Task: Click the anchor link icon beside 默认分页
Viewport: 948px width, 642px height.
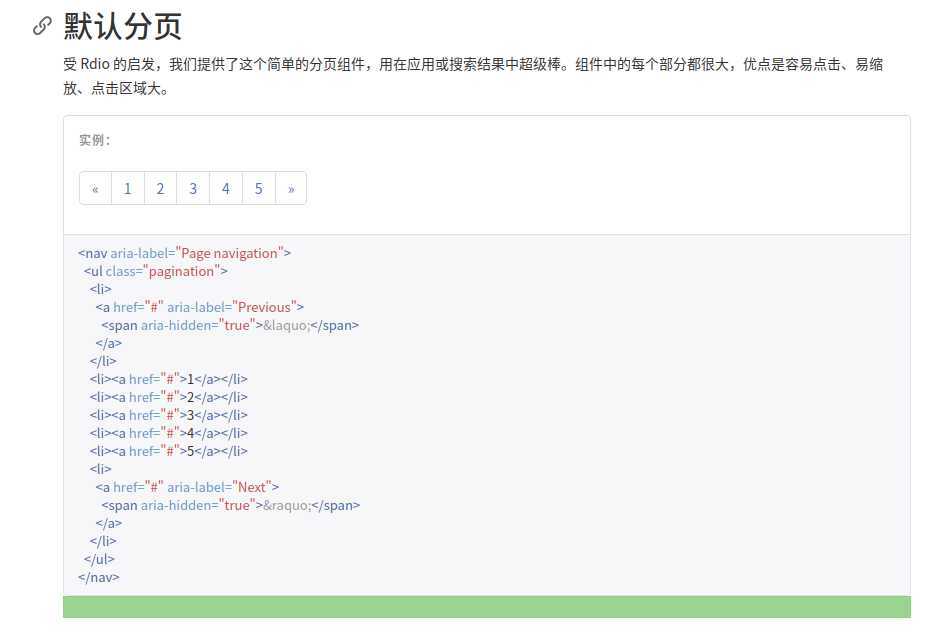Action: click(42, 26)
